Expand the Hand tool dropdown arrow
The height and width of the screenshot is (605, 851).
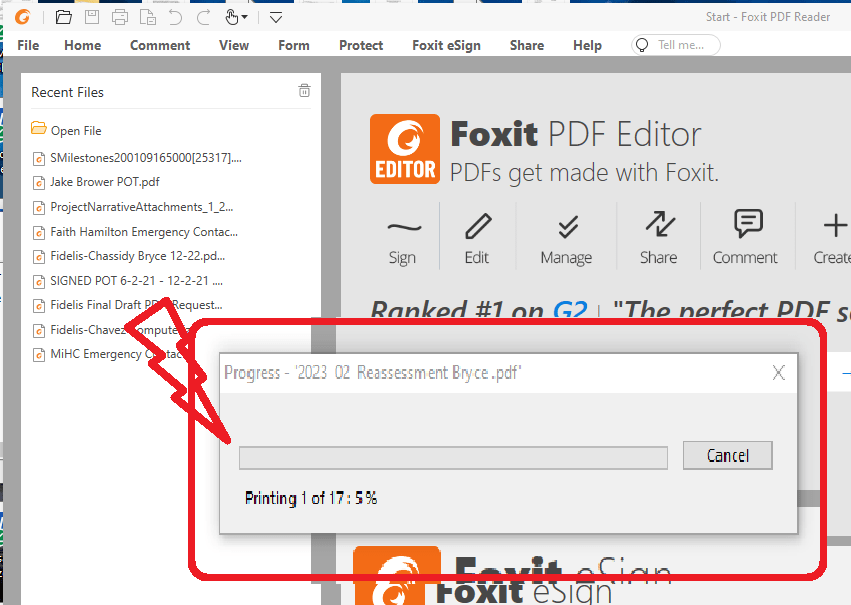pos(244,17)
